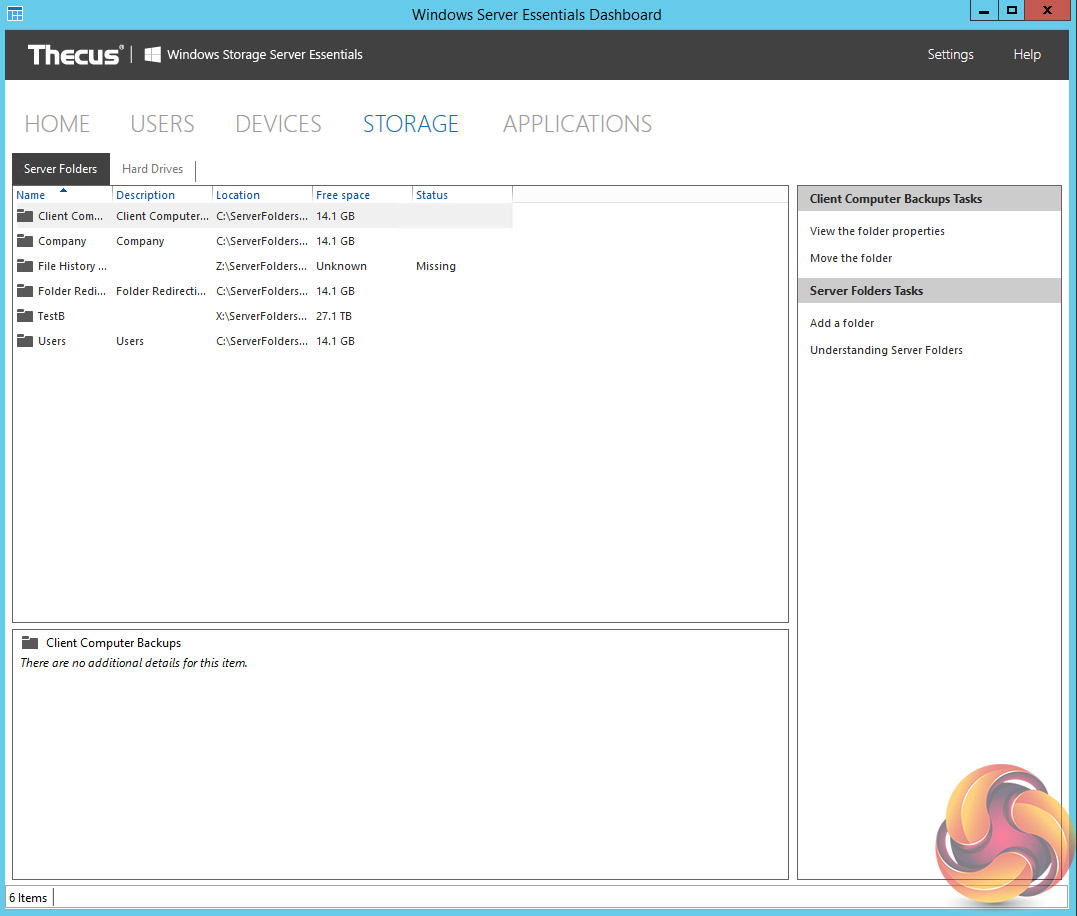The width and height of the screenshot is (1077, 916).
Task: Click the Folder Redirection folder icon
Action: (25, 291)
